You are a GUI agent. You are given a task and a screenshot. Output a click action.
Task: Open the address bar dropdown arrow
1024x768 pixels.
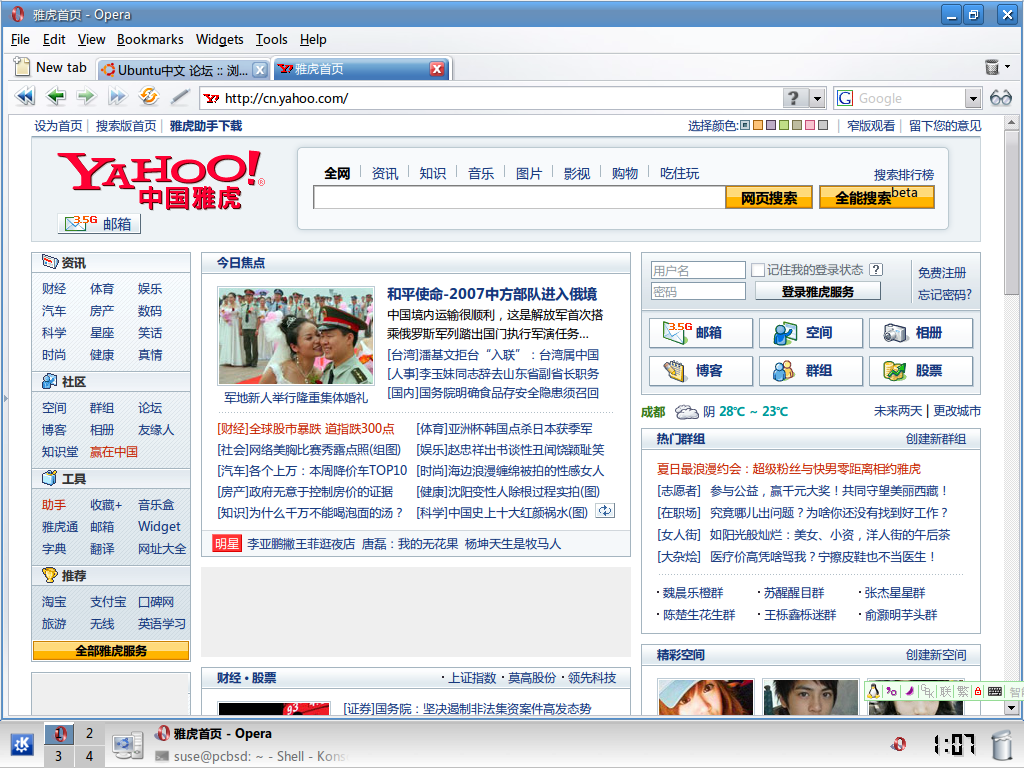click(x=817, y=98)
